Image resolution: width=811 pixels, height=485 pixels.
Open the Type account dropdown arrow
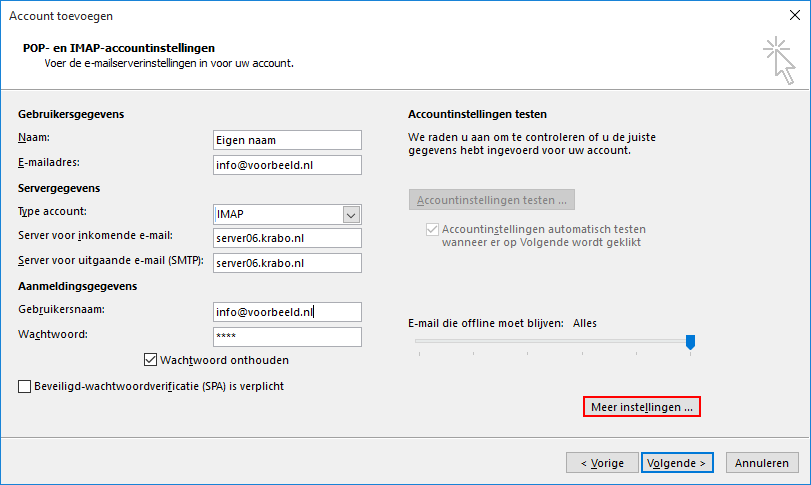click(351, 214)
